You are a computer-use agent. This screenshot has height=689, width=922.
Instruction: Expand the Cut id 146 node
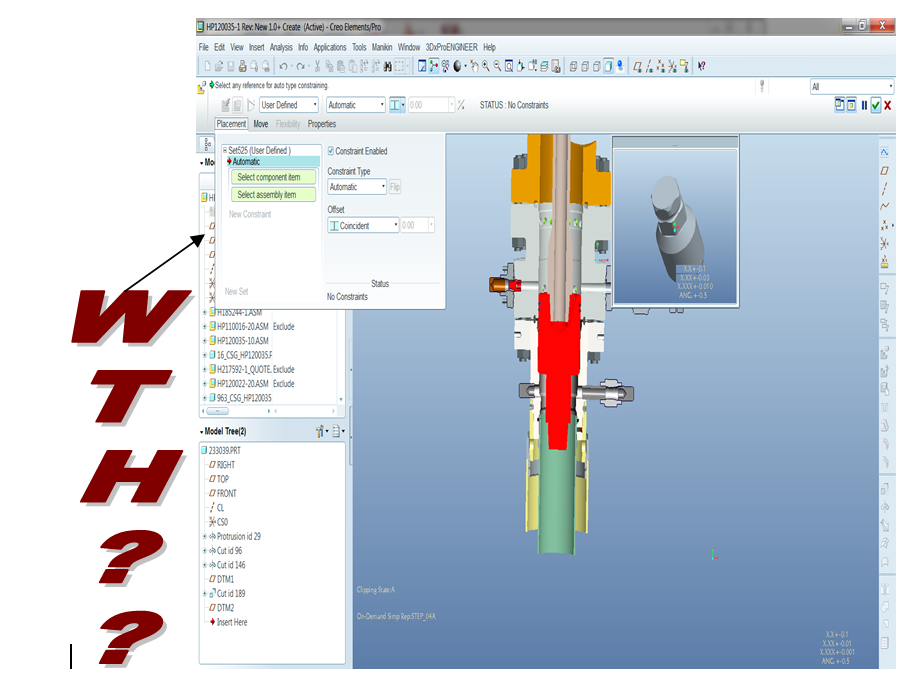tap(205, 565)
